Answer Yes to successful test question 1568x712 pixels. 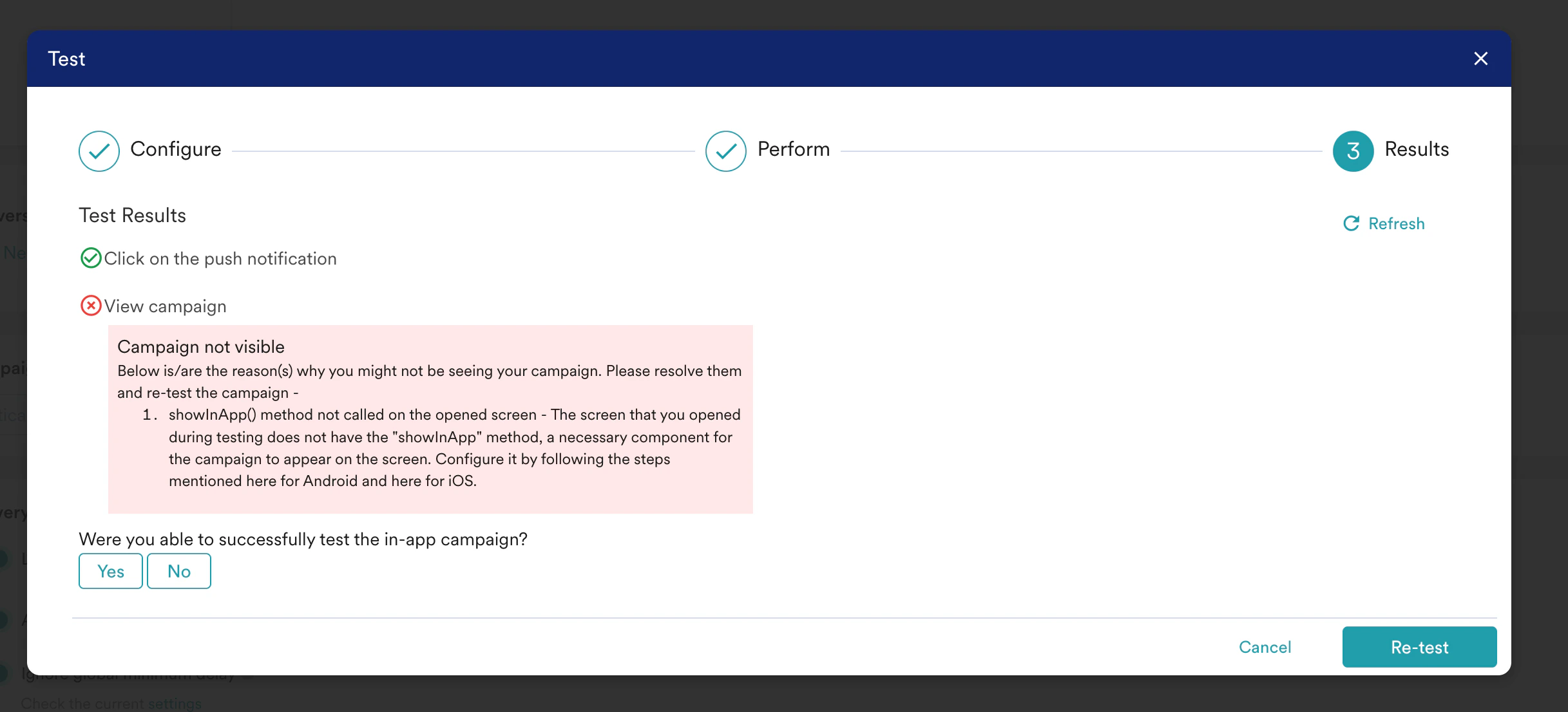click(x=111, y=571)
